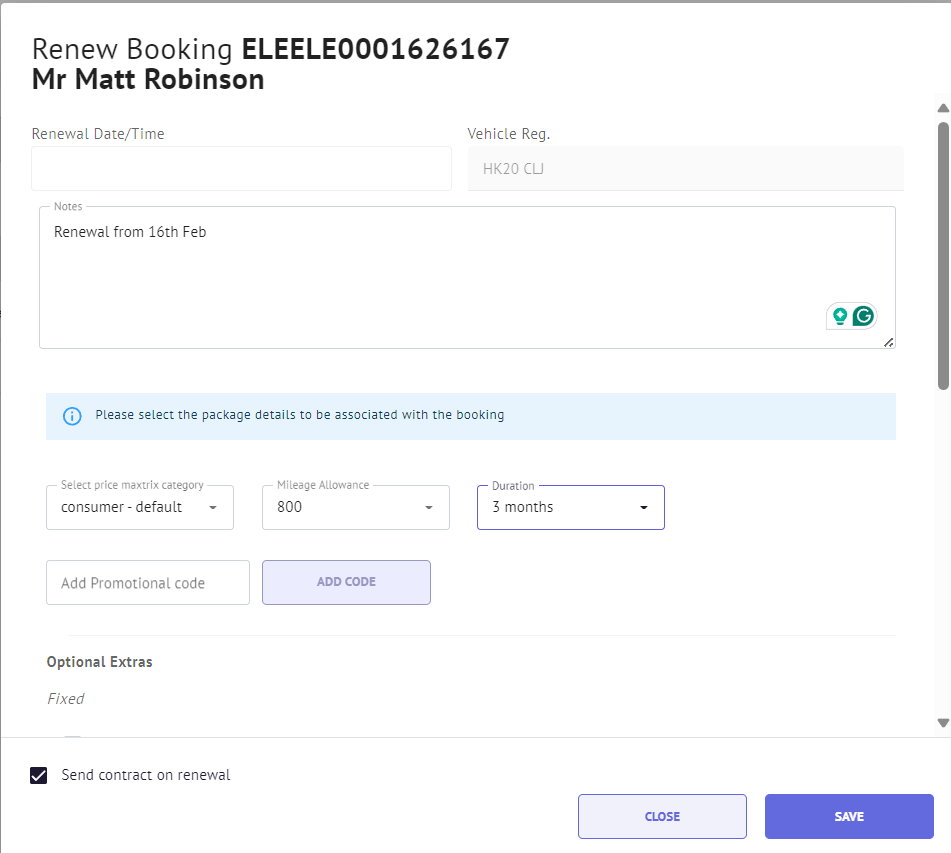Select a different Duration than 3 months
The image size is (951, 853).
tap(643, 507)
